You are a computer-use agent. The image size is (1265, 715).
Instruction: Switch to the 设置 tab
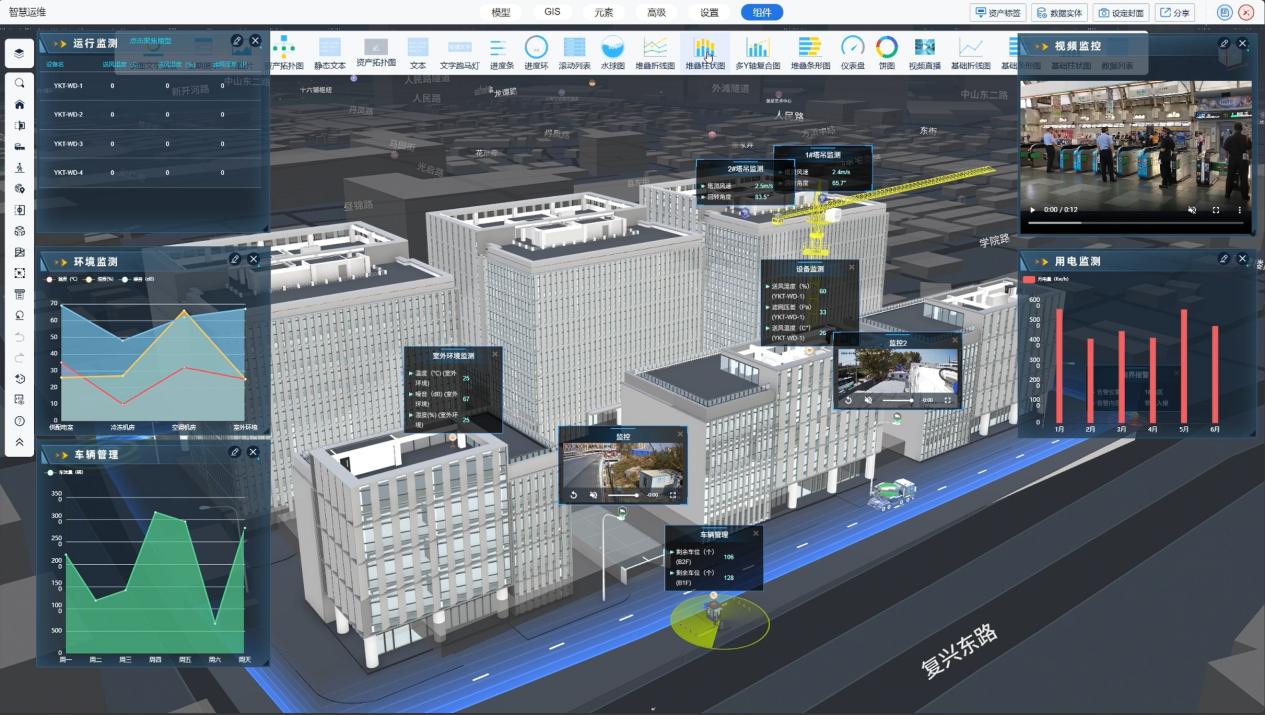[x=709, y=13]
